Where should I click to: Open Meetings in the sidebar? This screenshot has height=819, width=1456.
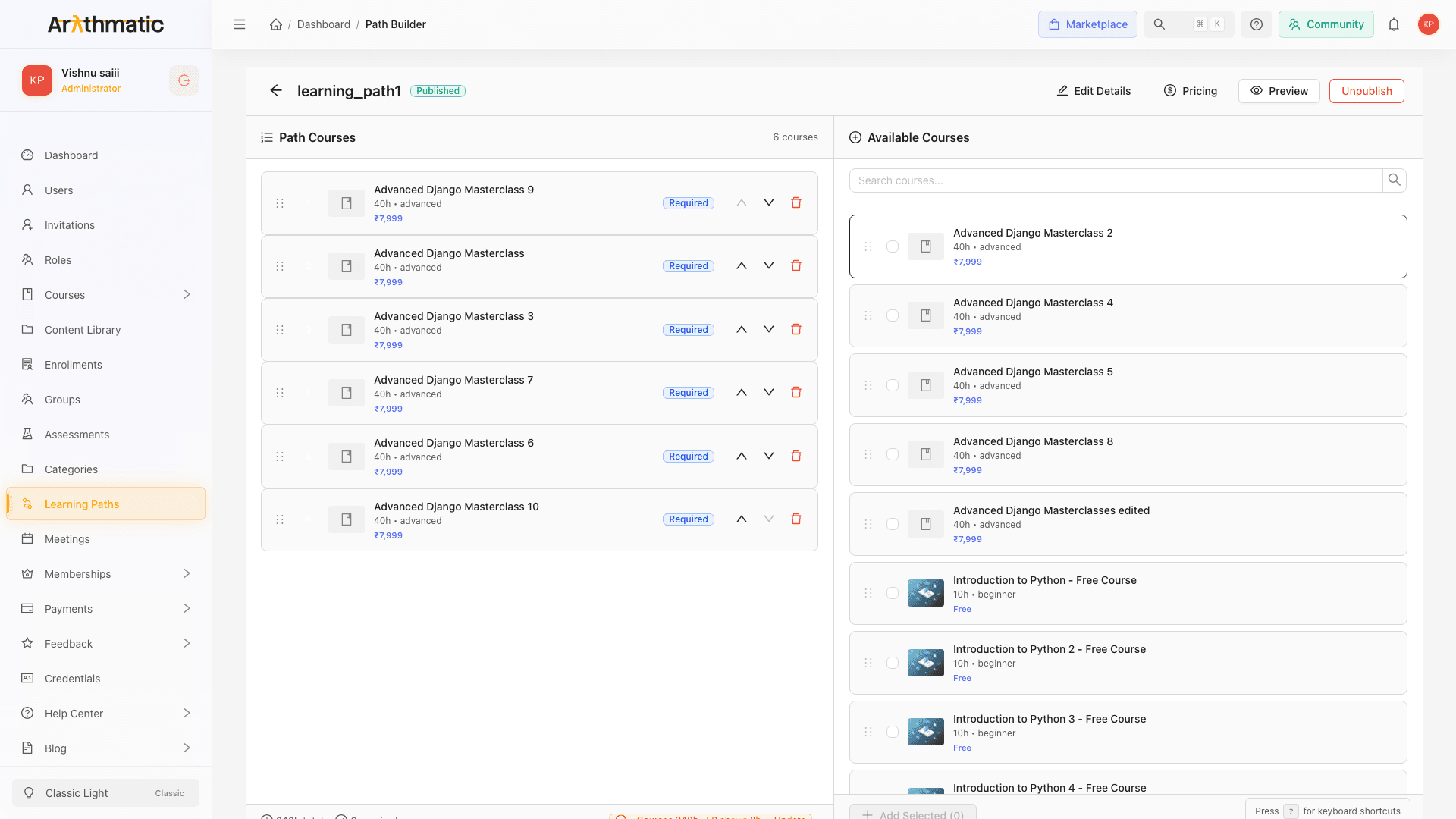point(105,539)
